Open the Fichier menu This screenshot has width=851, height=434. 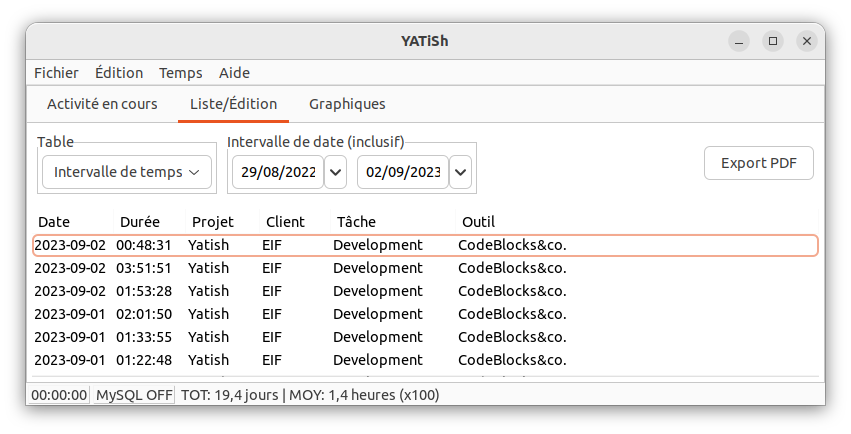pyautogui.click(x=56, y=73)
